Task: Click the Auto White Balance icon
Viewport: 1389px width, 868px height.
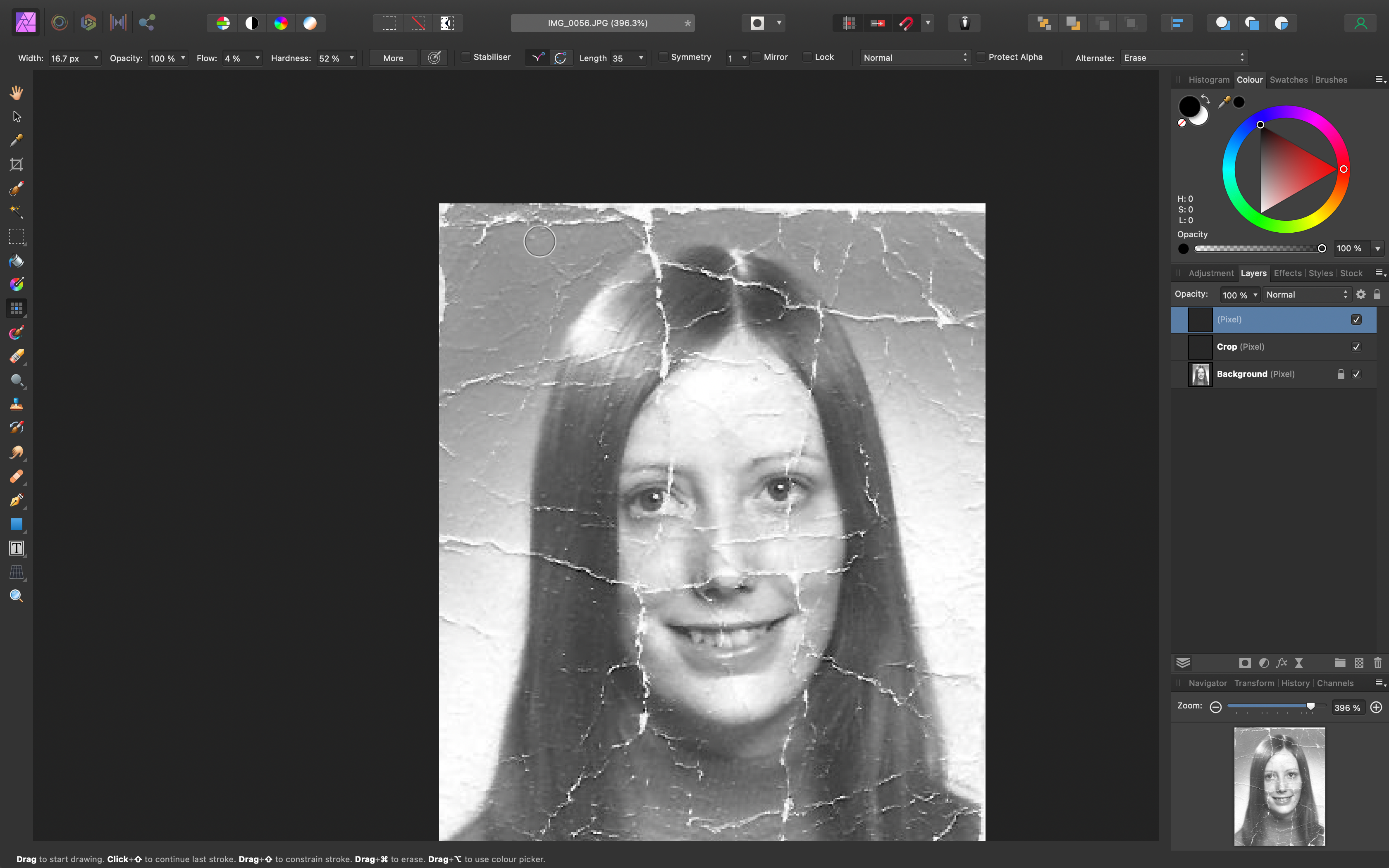Action: coord(310,23)
